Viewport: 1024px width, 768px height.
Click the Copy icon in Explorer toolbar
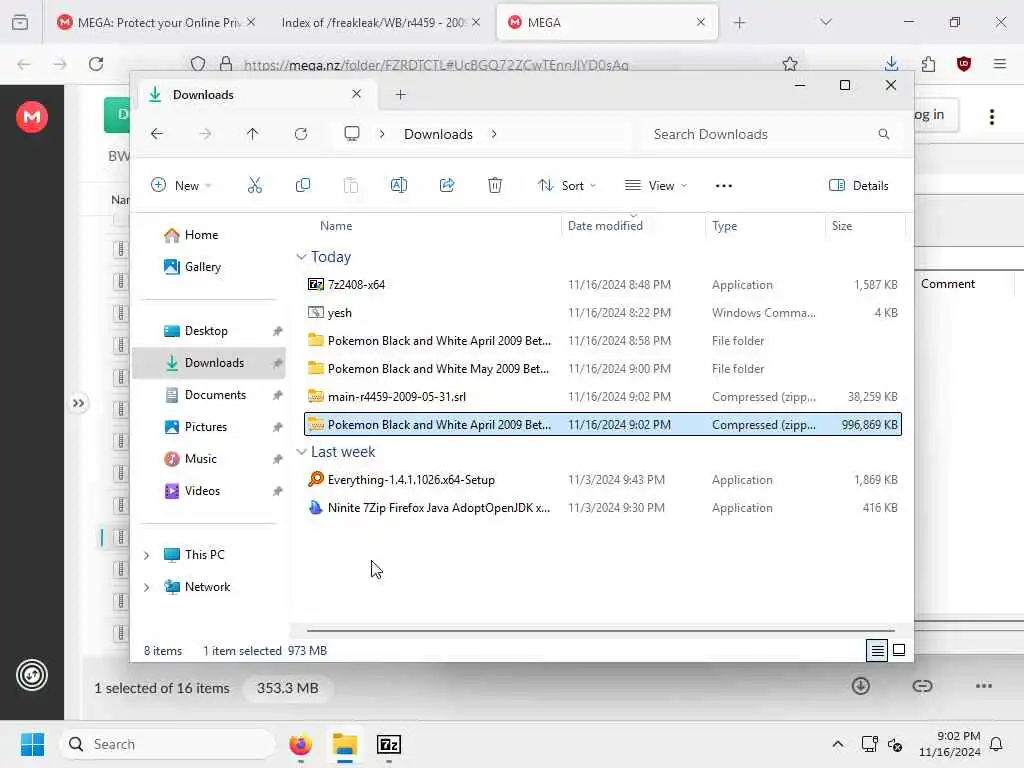[302, 185]
